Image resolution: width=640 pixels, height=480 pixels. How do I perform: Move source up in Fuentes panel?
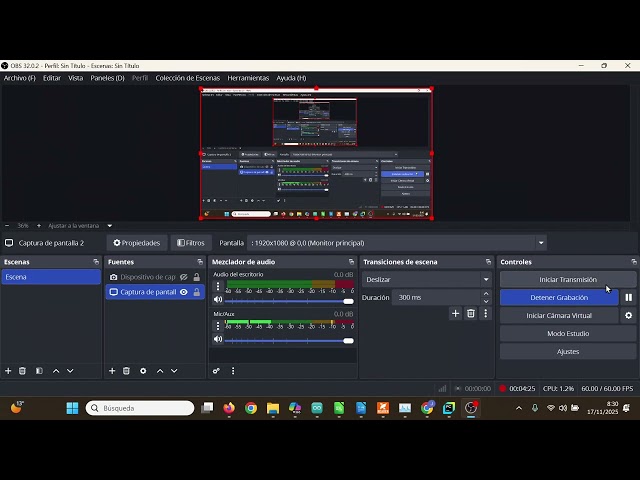coord(160,371)
